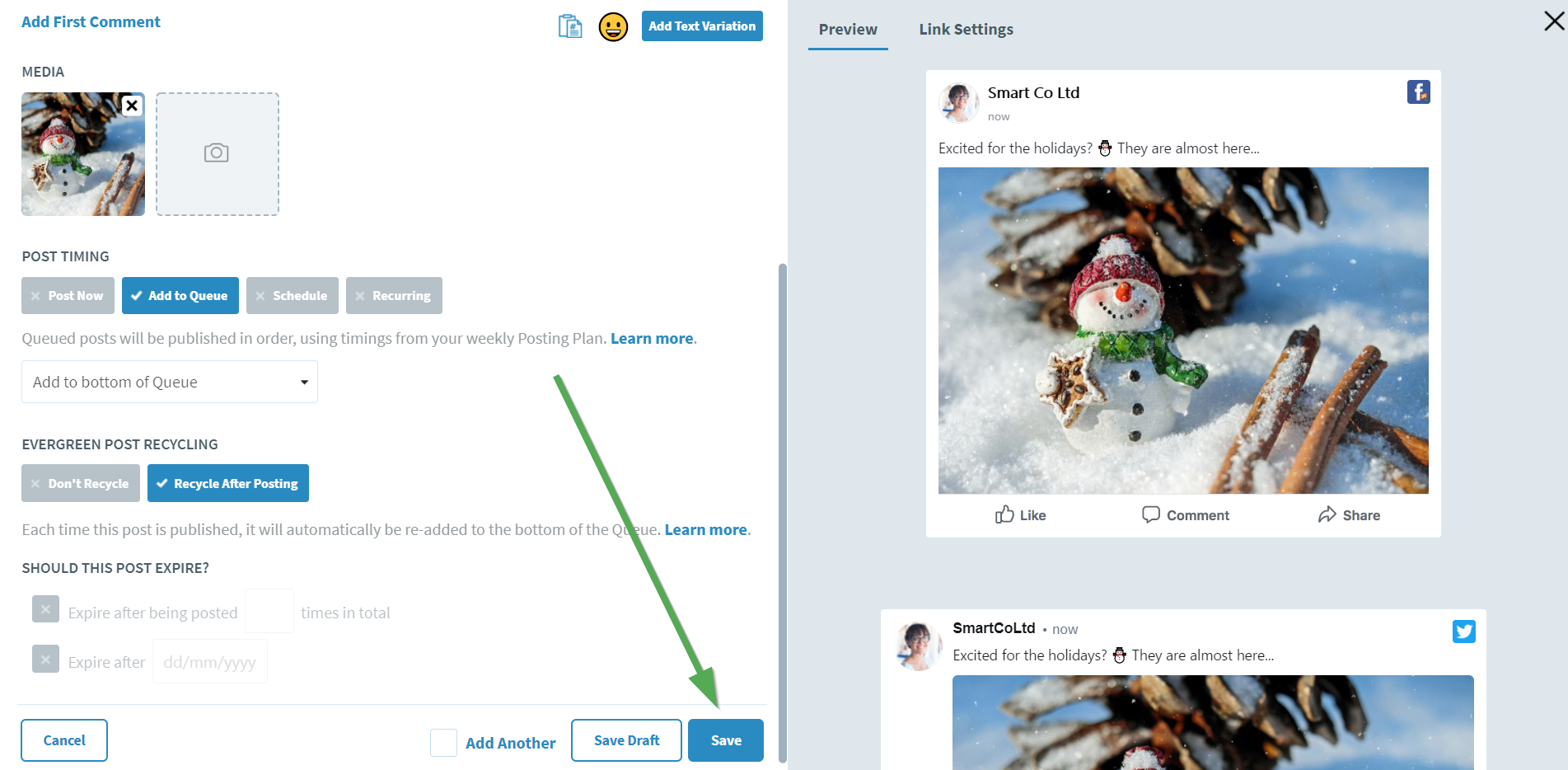Check the Add Another checkbox
1568x770 pixels.
[443, 743]
